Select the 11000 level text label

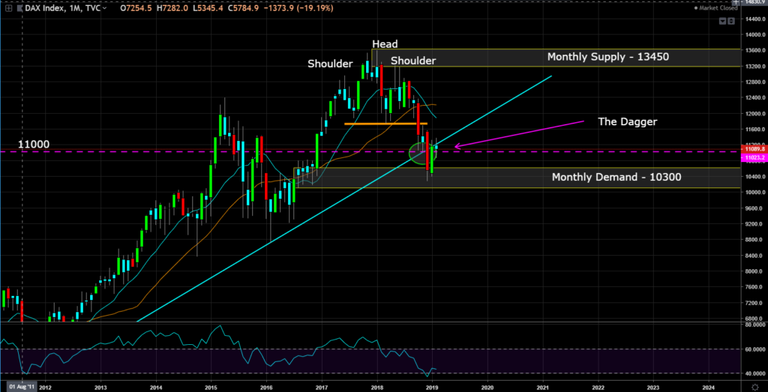(34, 144)
